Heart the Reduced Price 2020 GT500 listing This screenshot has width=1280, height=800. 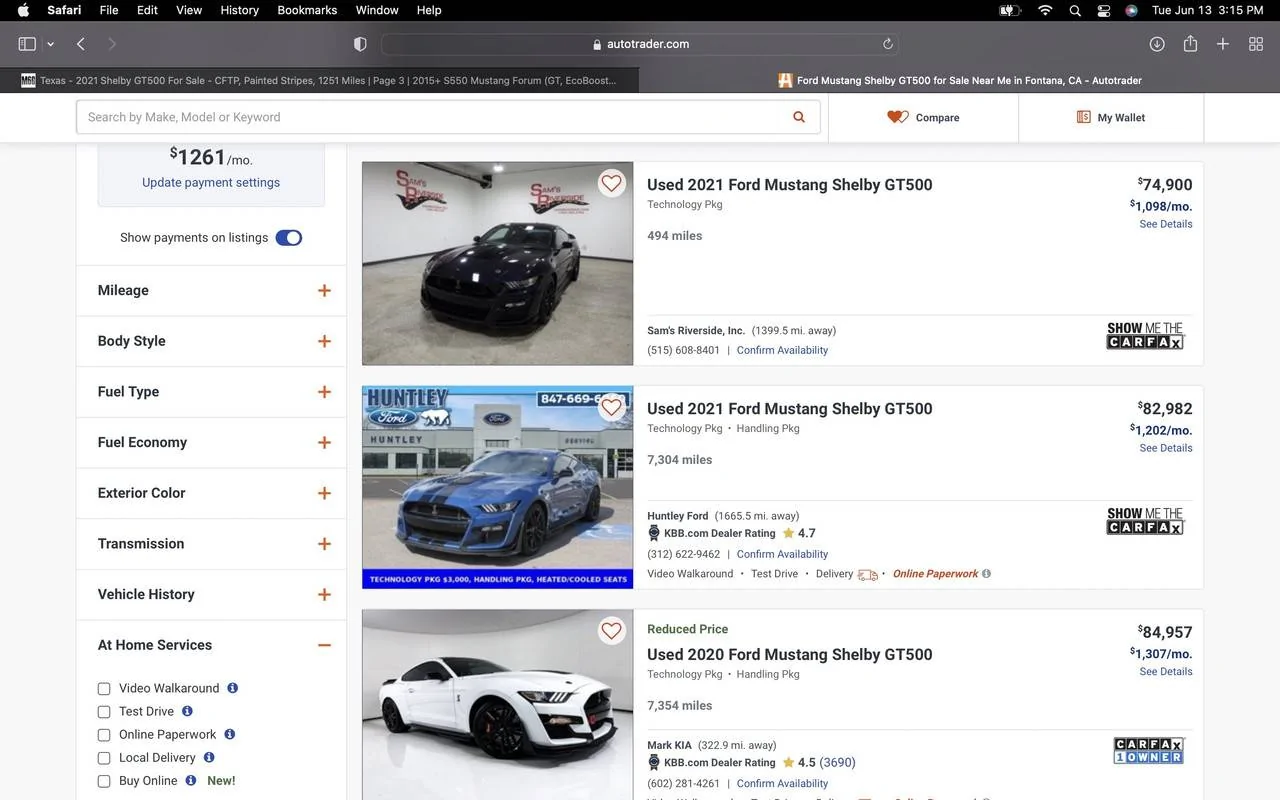(x=611, y=631)
